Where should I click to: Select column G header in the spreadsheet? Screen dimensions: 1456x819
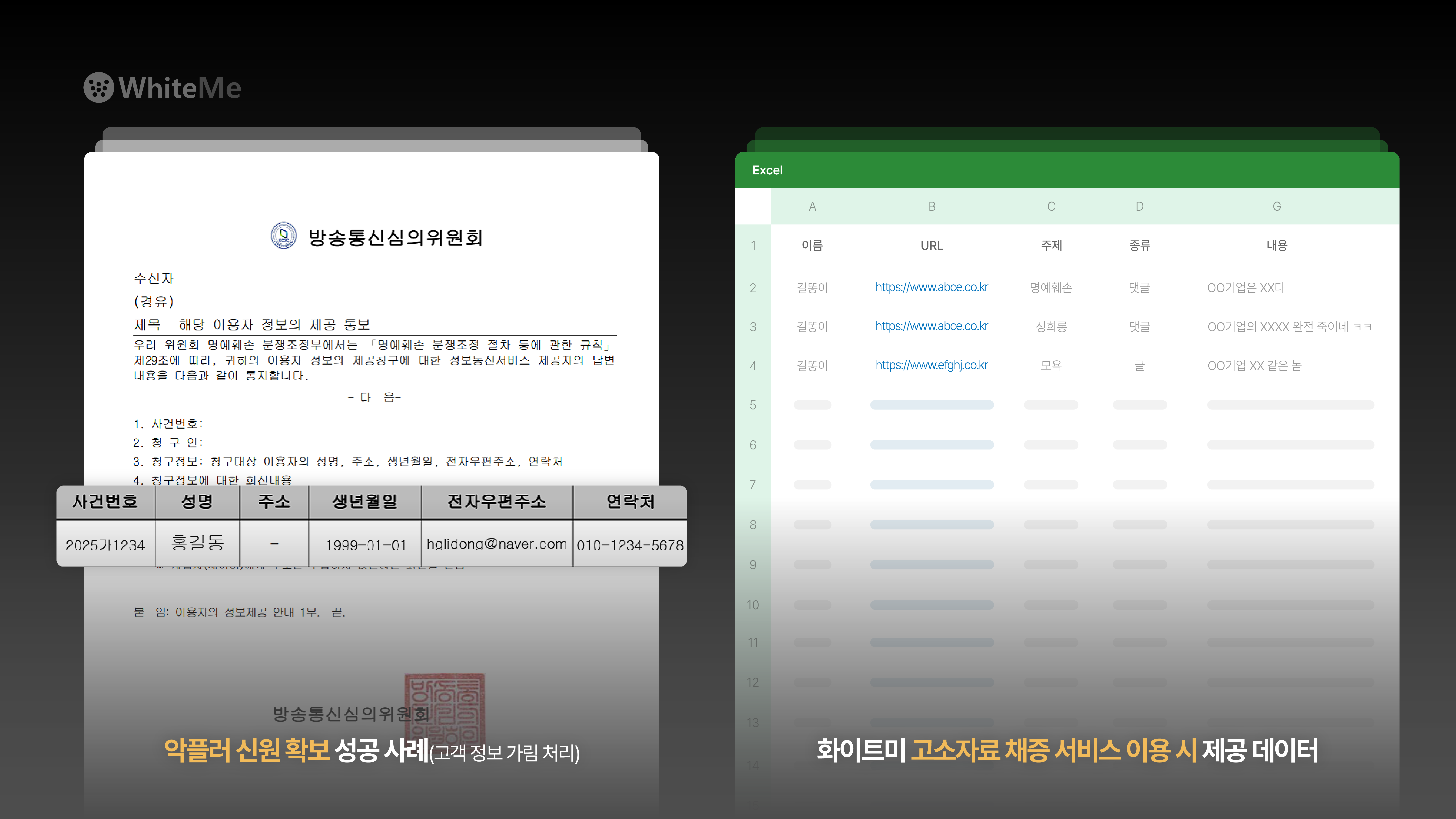pyautogui.click(x=1277, y=206)
